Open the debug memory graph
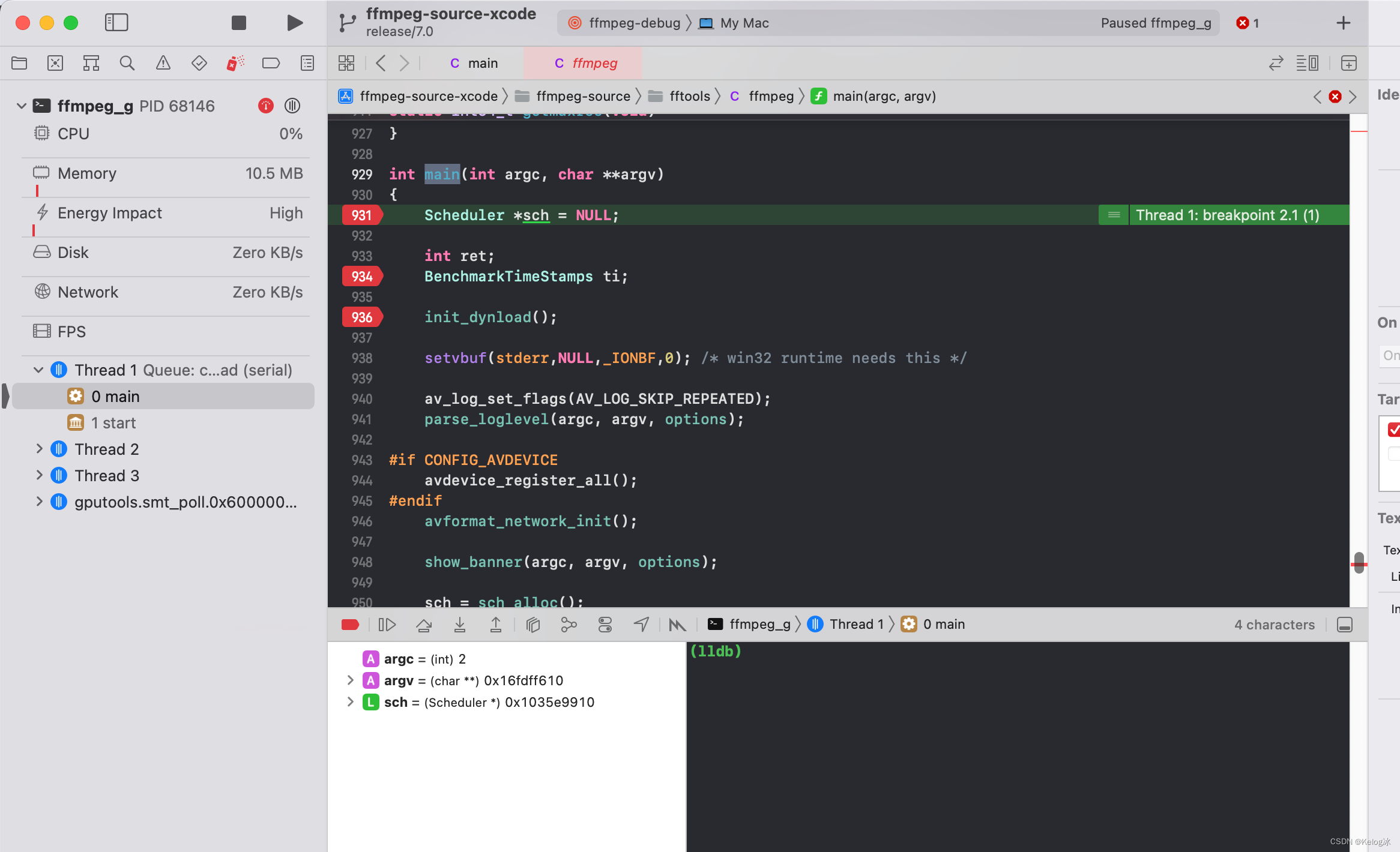This screenshot has width=1400, height=852. click(x=569, y=625)
